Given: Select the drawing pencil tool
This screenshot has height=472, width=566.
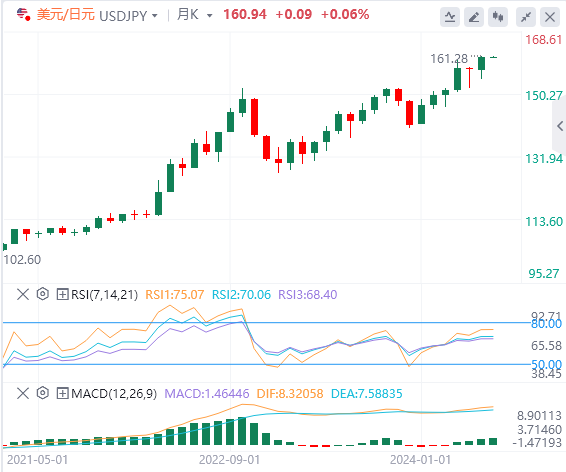Looking at the screenshot, I should pos(474,17).
